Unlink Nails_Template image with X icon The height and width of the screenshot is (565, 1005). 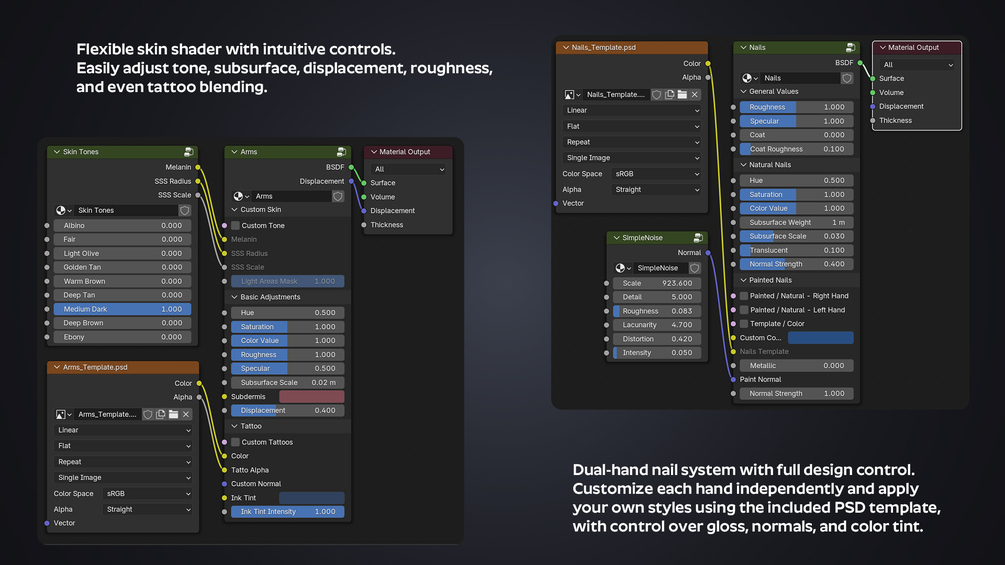point(695,94)
